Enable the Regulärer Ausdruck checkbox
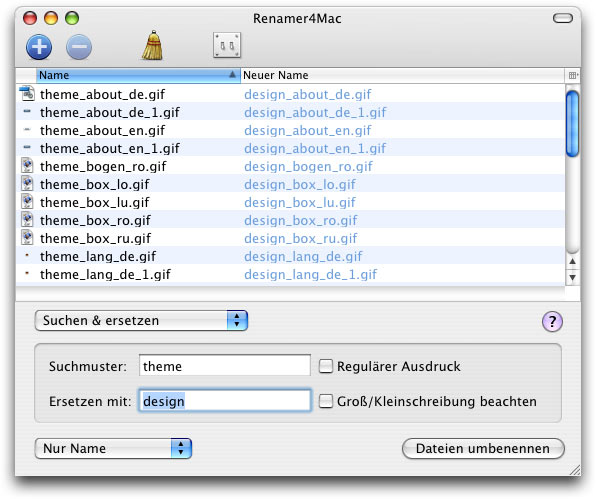The width and height of the screenshot is (596, 499). (x=325, y=366)
